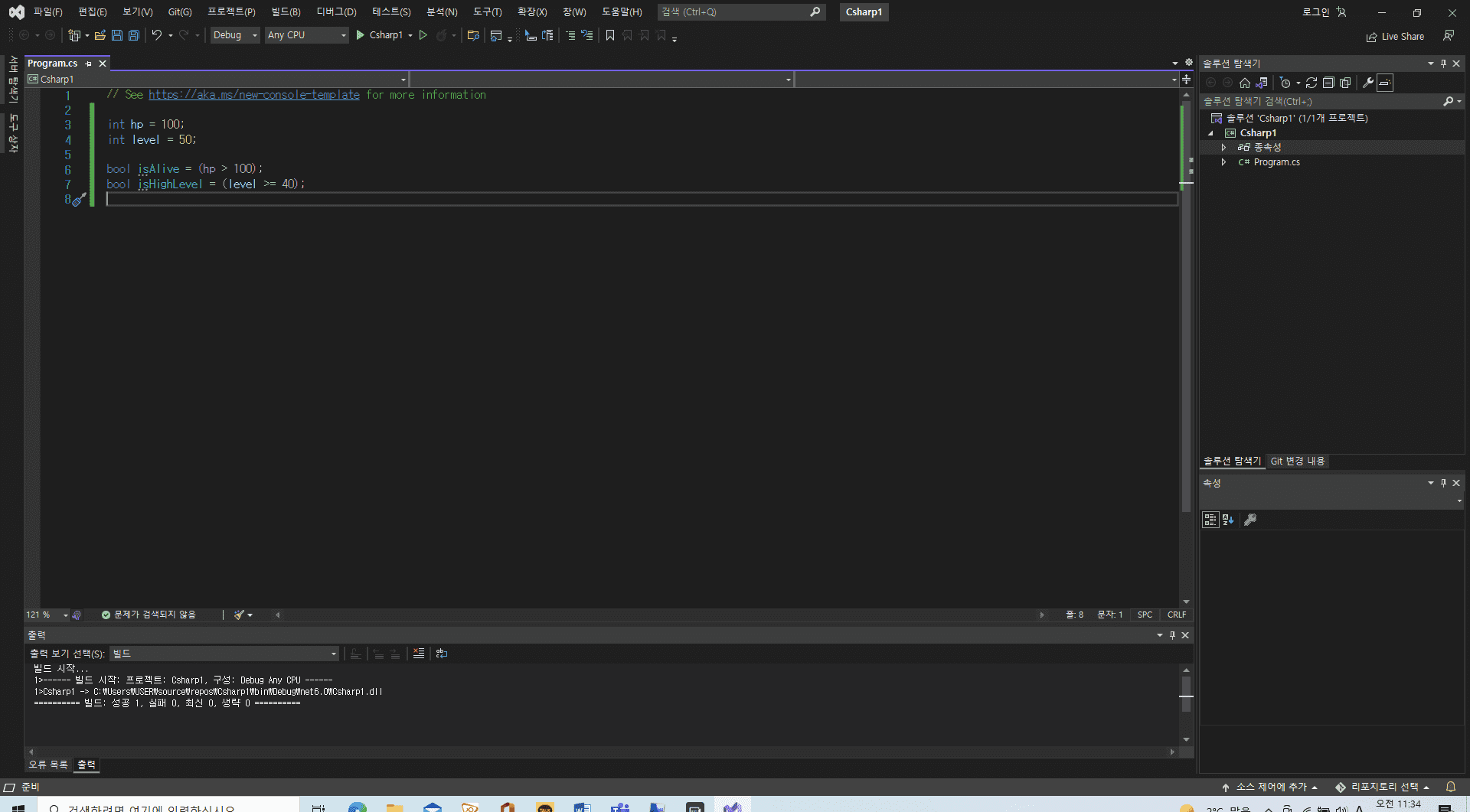Click the code cleanup broom icon
The image size is (1470, 812).
(x=240, y=615)
